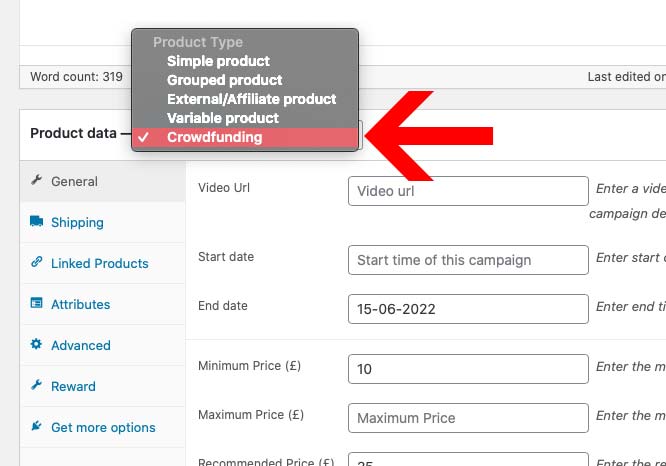Go to the Linked Products section
This screenshot has width=666, height=466.
coord(102,263)
